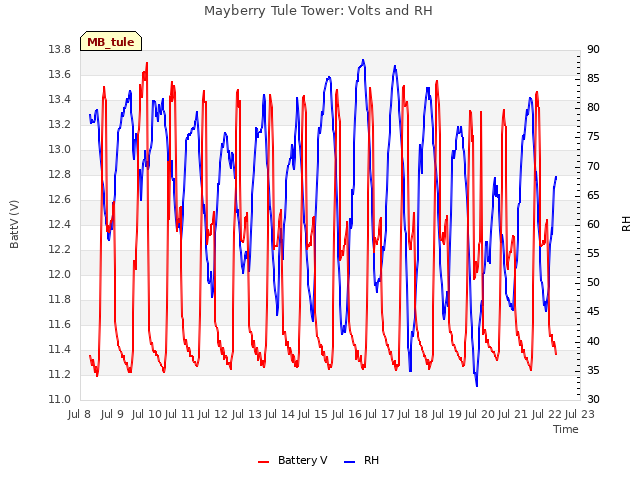640x480 pixels.
Task: Click the 70 right axis tick label
Action: tap(593, 167)
